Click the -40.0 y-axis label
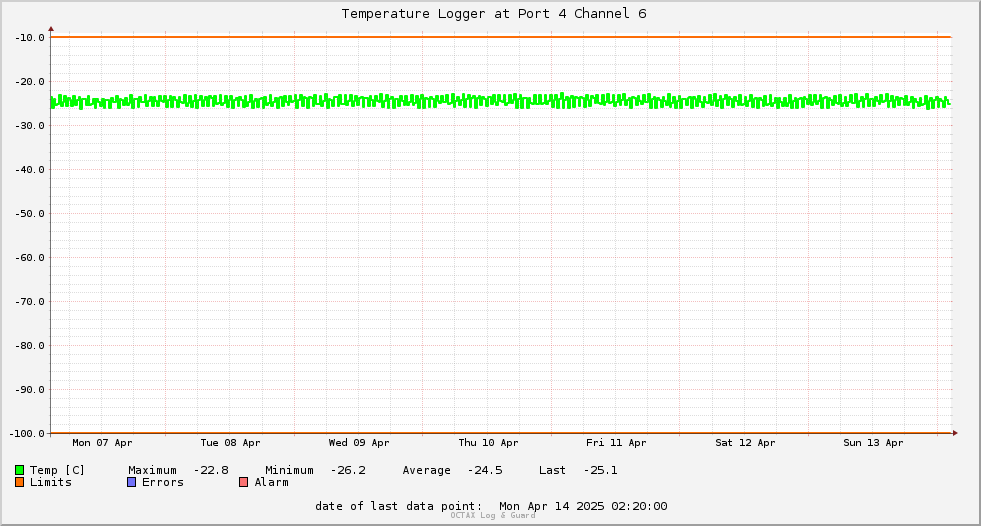The image size is (981, 526). click(30, 169)
